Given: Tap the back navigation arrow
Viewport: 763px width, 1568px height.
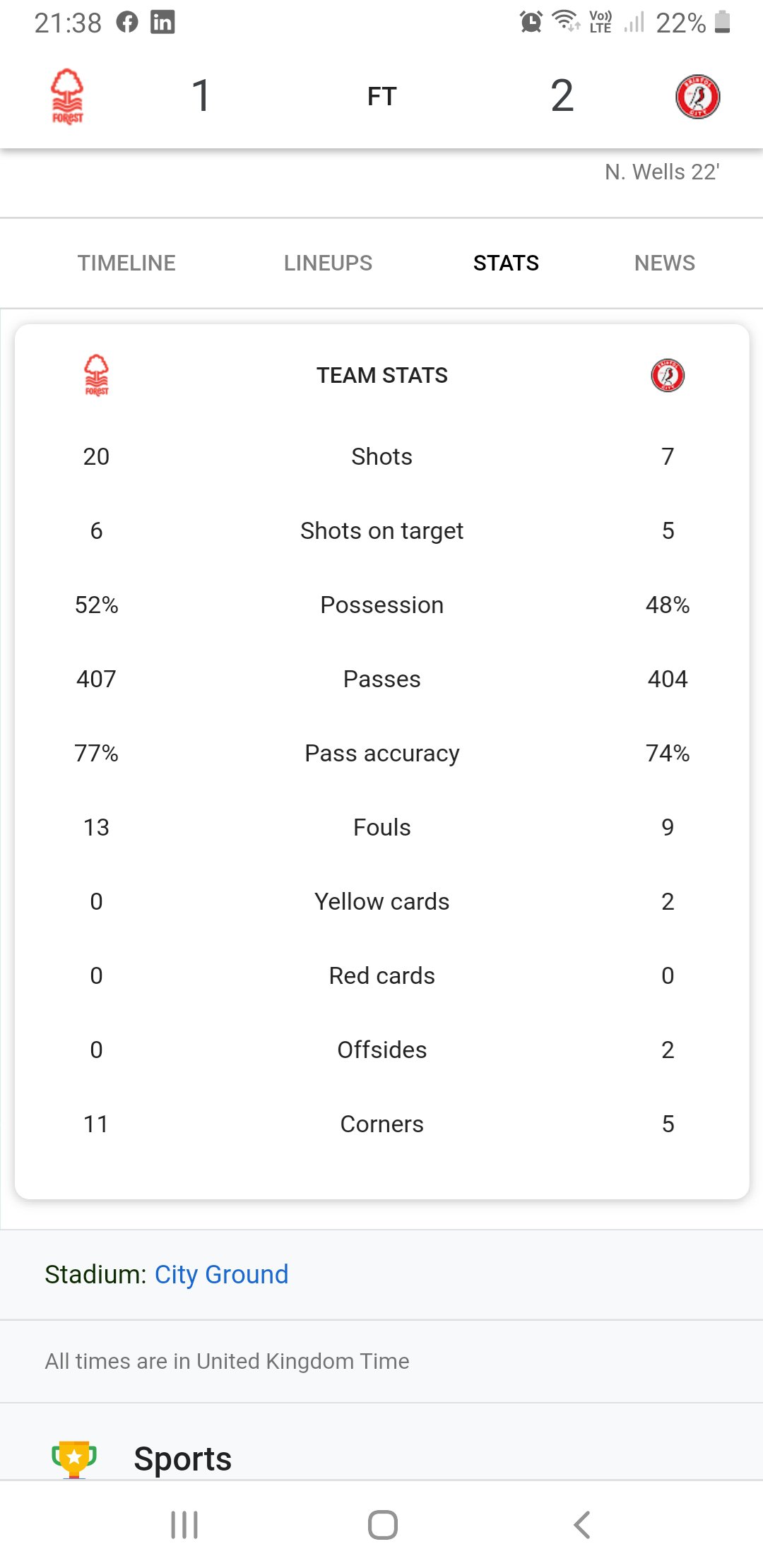Looking at the screenshot, I should pyautogui.click(x=582, y=1524).
